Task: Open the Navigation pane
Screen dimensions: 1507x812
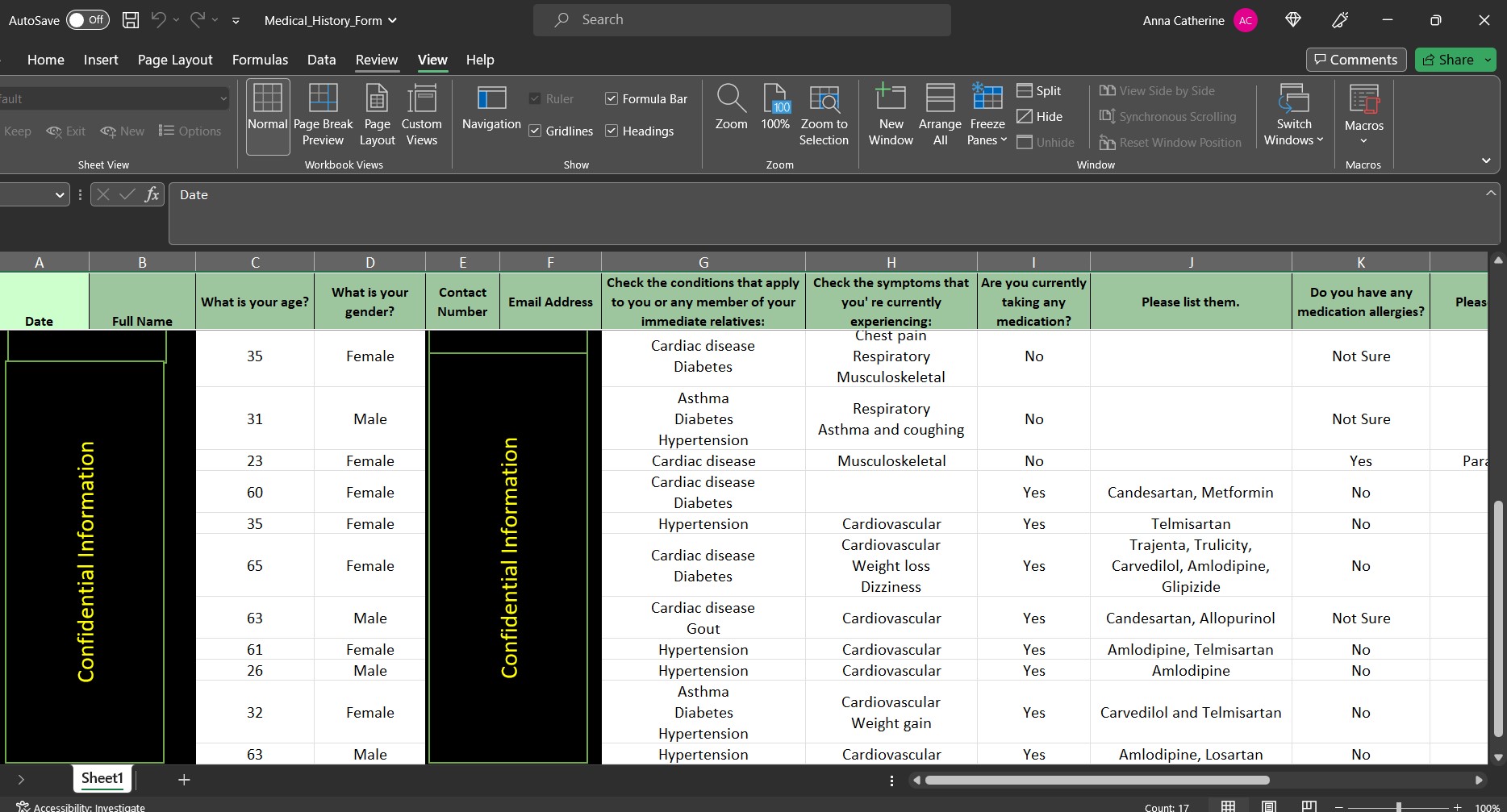Action: (491, 108)
